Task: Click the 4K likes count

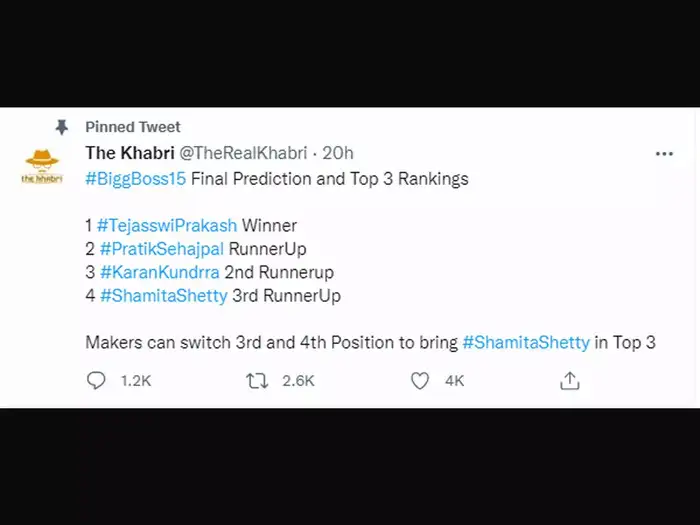Action: click(x=454, y=380)
